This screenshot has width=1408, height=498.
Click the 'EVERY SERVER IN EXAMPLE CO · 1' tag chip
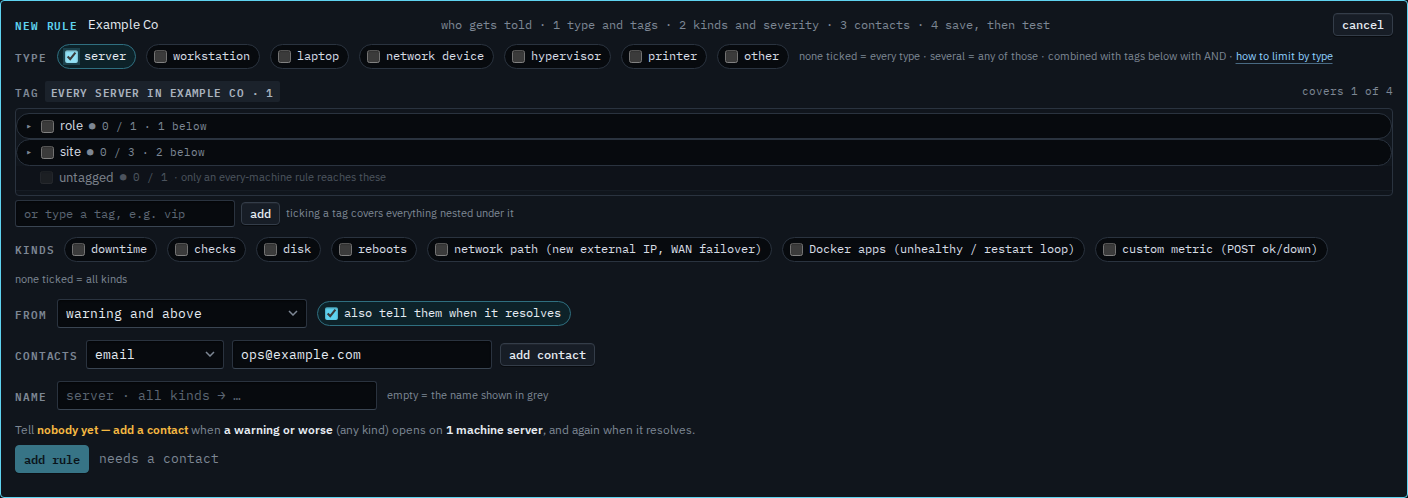click(x=162, y=93)
